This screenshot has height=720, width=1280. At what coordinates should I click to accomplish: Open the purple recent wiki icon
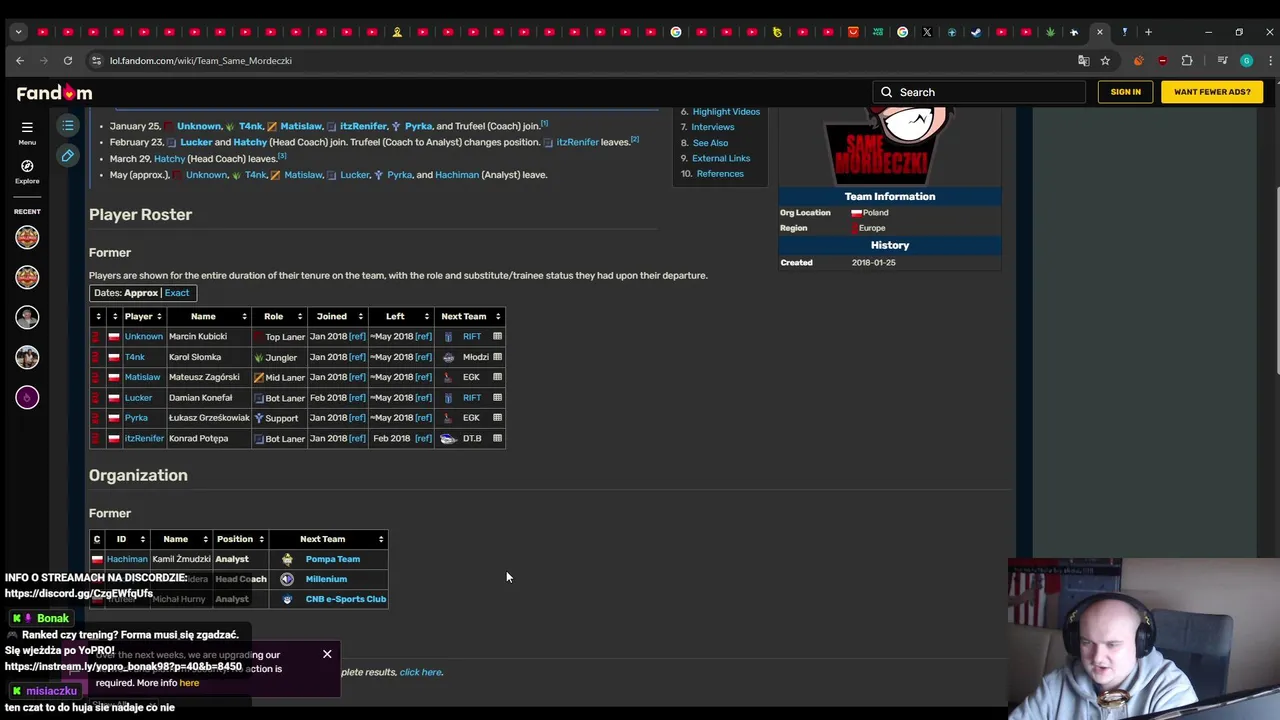[x=27, y=397]
